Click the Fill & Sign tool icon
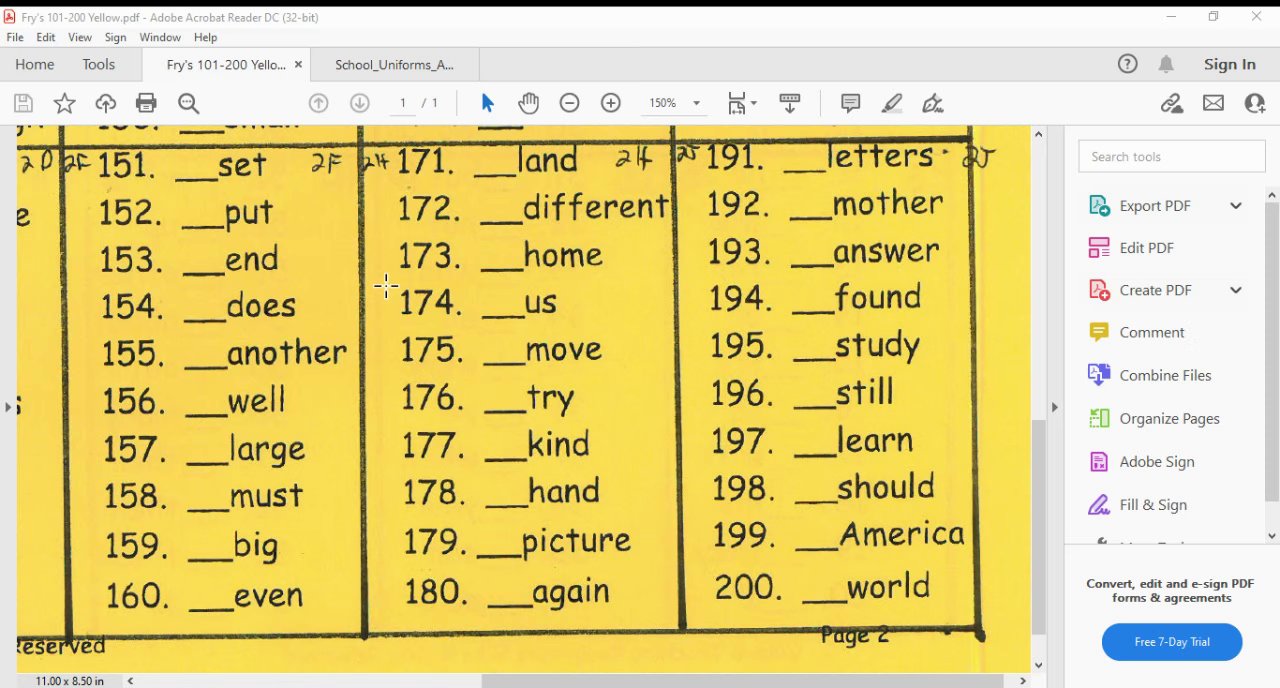 tap(1099, 505)
